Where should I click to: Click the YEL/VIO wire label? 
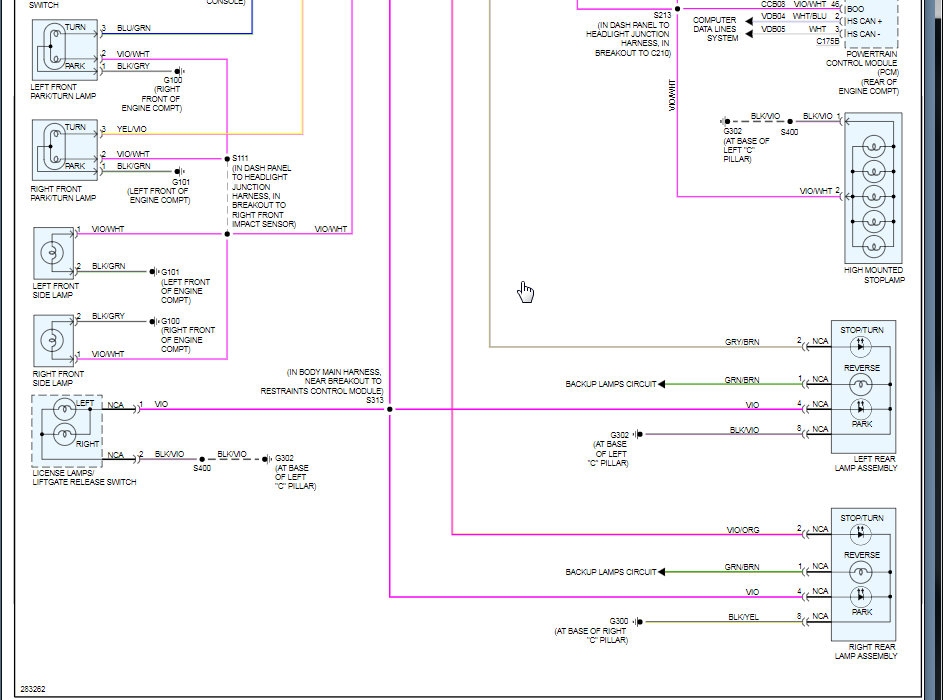pos(132,129)
